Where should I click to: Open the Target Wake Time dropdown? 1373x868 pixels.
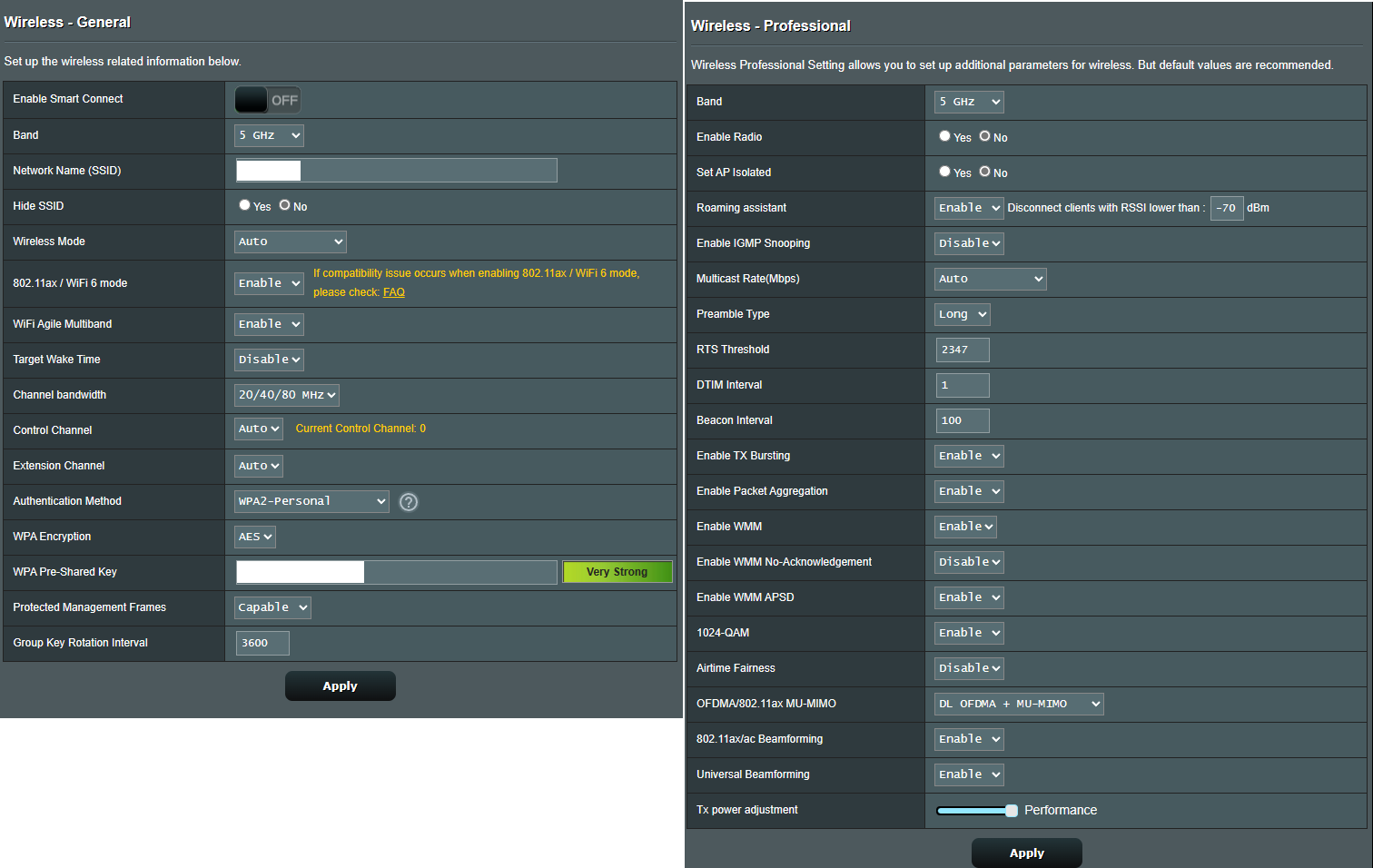269,360
